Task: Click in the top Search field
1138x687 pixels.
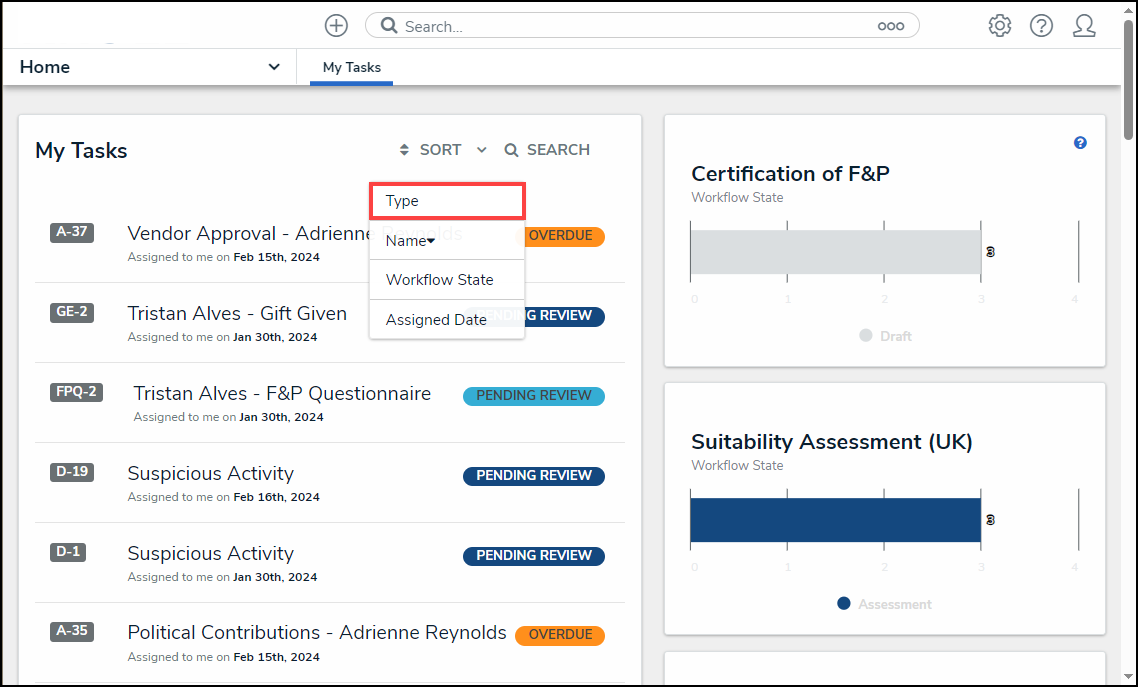Action: (x=630, y=27)
